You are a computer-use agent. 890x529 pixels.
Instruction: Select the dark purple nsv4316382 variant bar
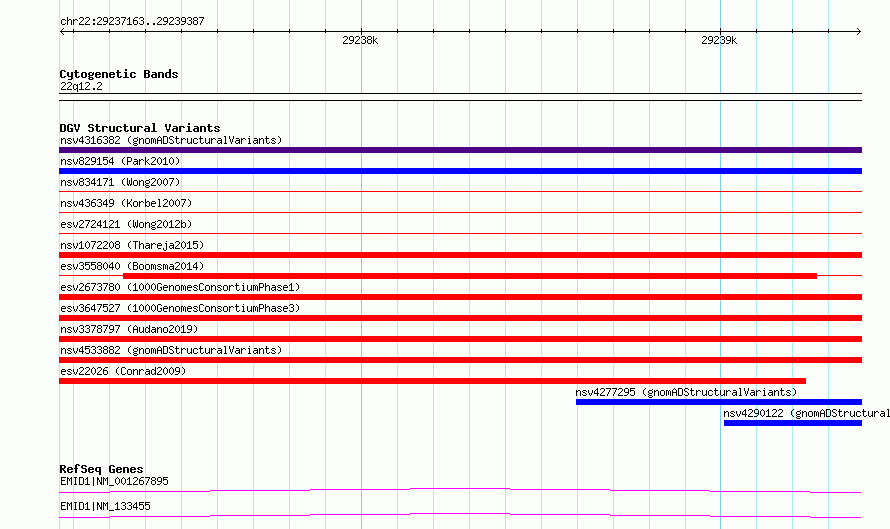pos(460,150)
